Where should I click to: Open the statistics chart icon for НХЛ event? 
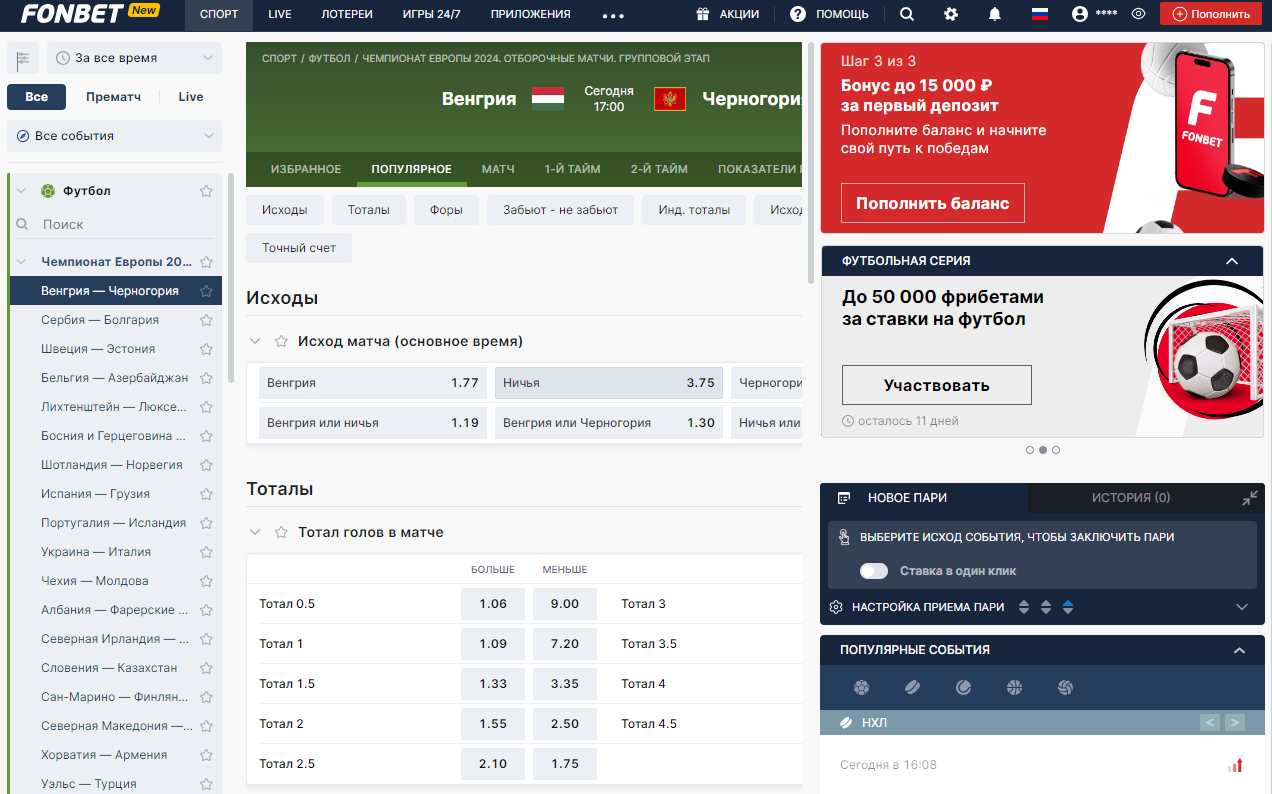pos(1235,765)
